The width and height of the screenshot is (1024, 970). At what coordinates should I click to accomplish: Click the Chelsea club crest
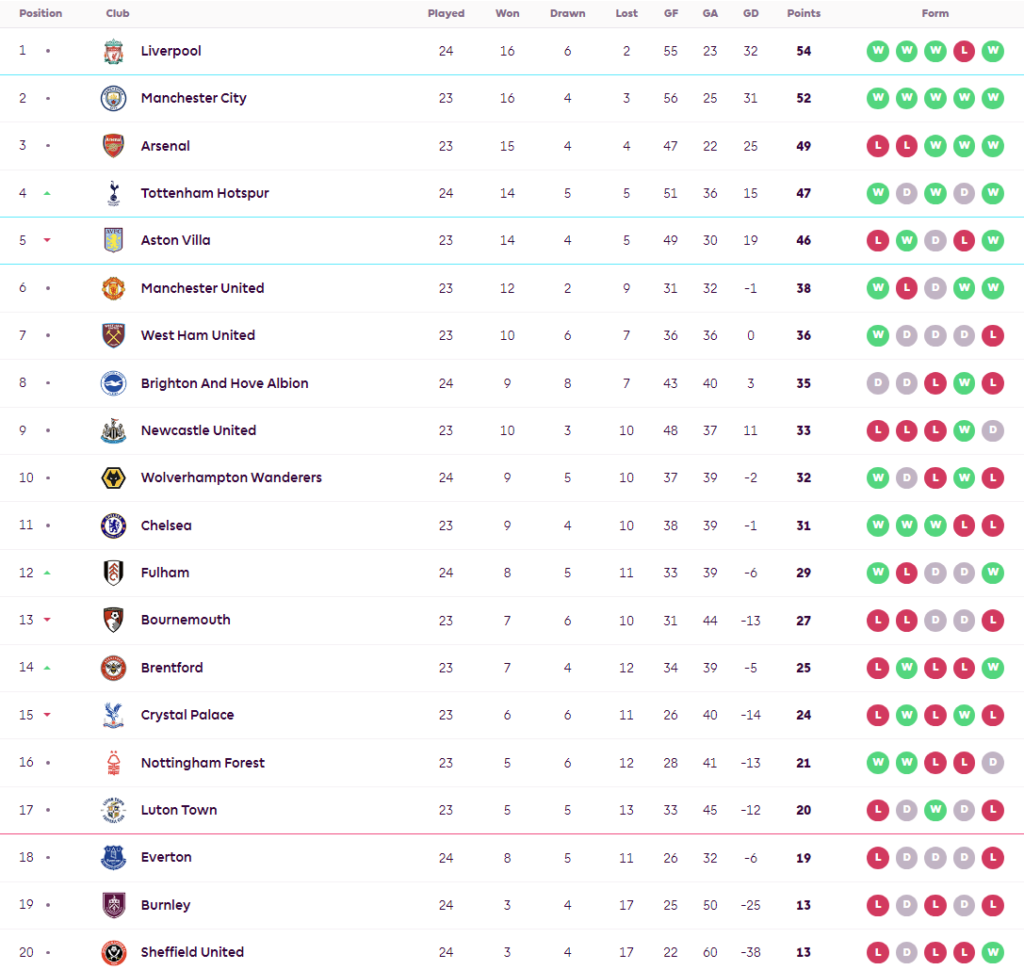click(114, 525)
